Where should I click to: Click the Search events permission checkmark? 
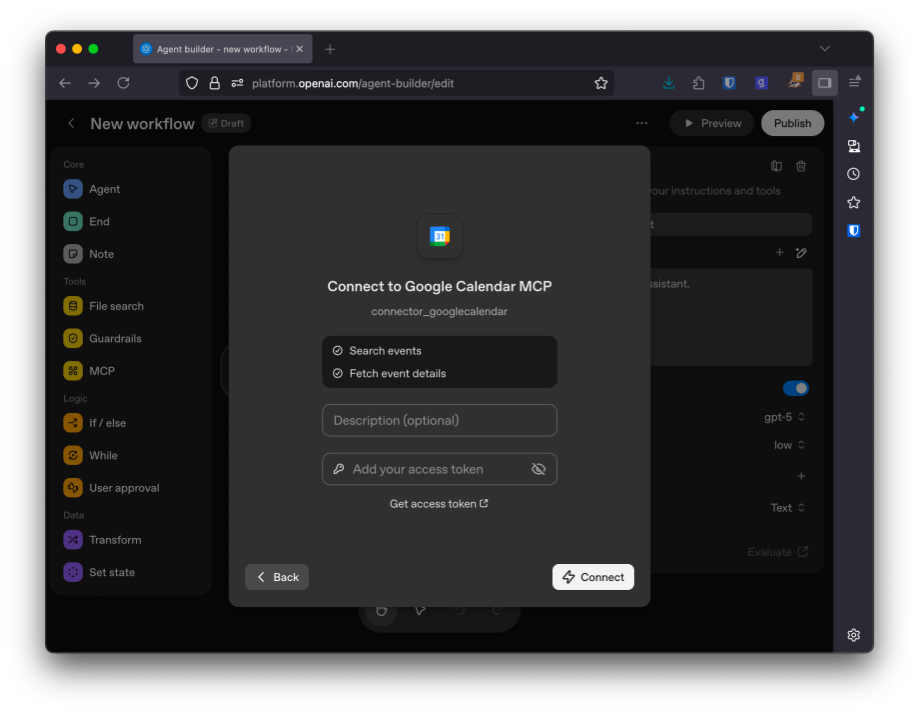[x=337, y=352]
